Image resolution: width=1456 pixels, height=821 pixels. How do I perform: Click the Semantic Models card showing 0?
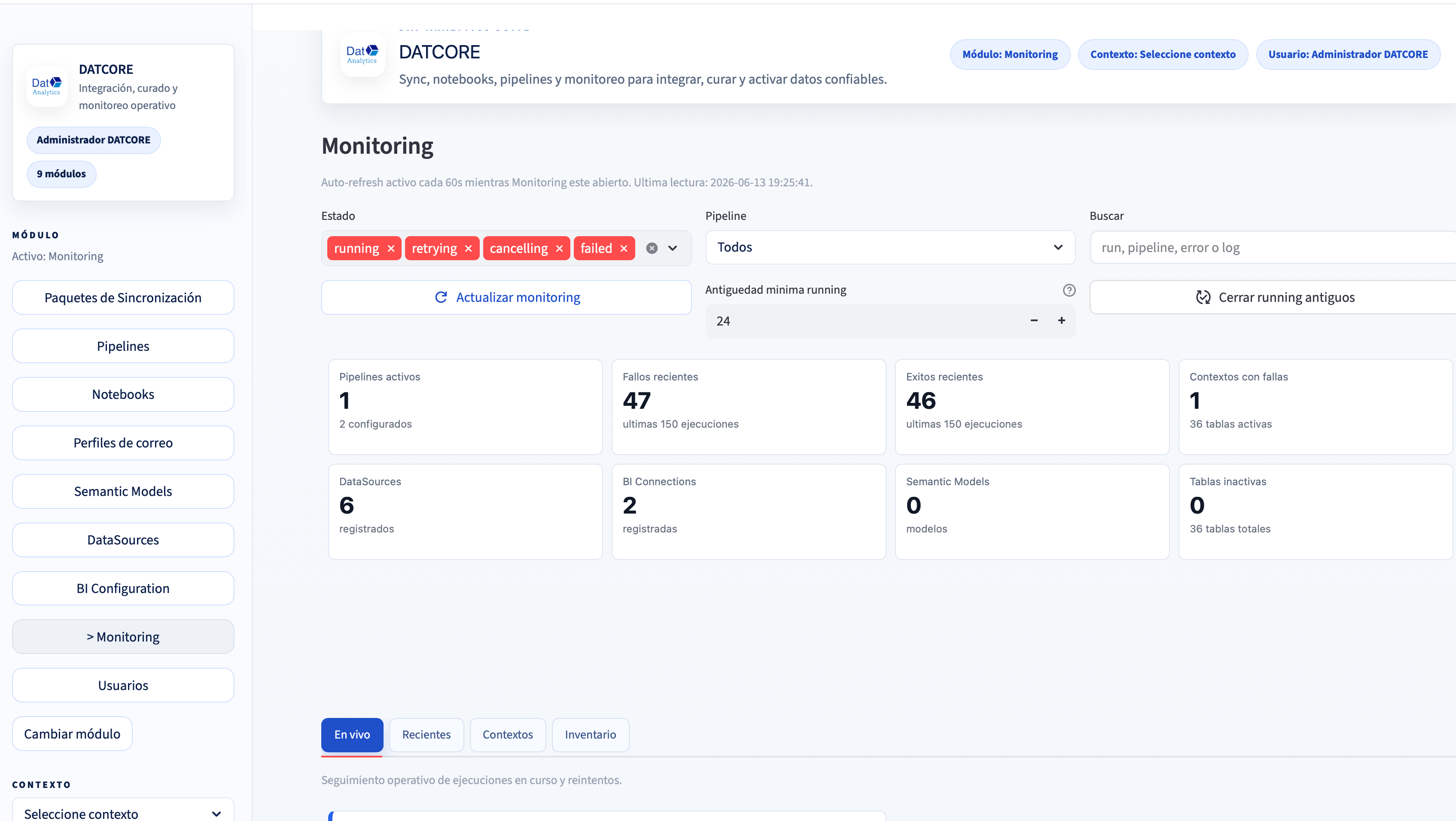click(x=1032, y=512)
